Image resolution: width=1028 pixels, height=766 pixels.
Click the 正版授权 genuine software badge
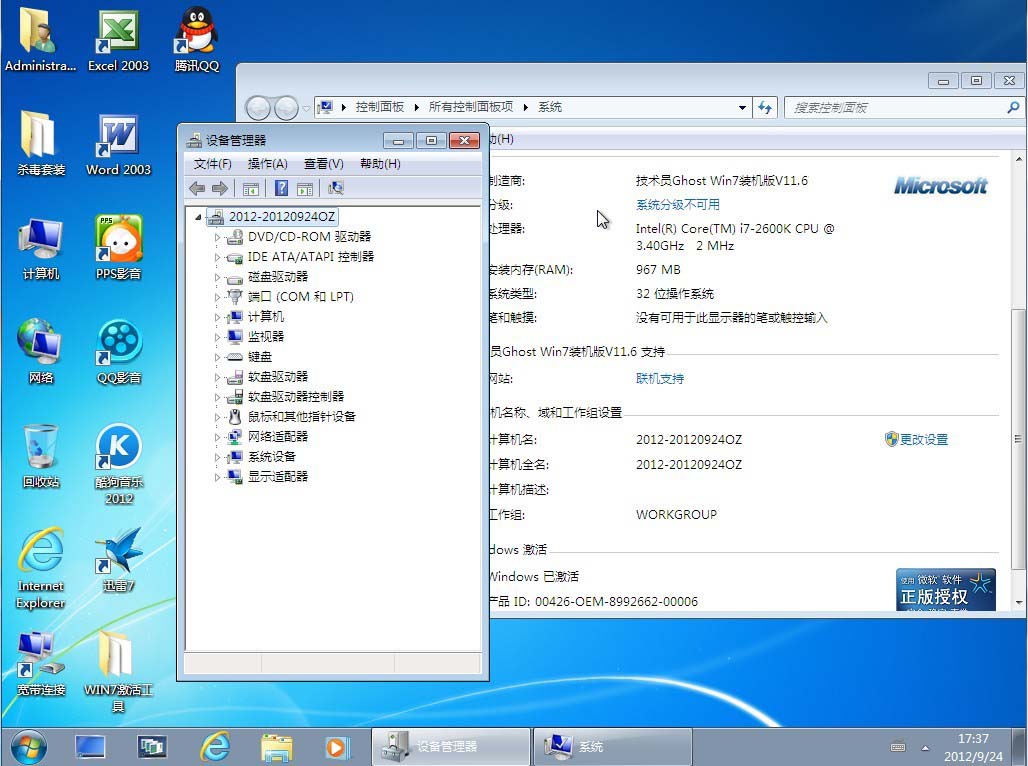(x=945, y=590)
